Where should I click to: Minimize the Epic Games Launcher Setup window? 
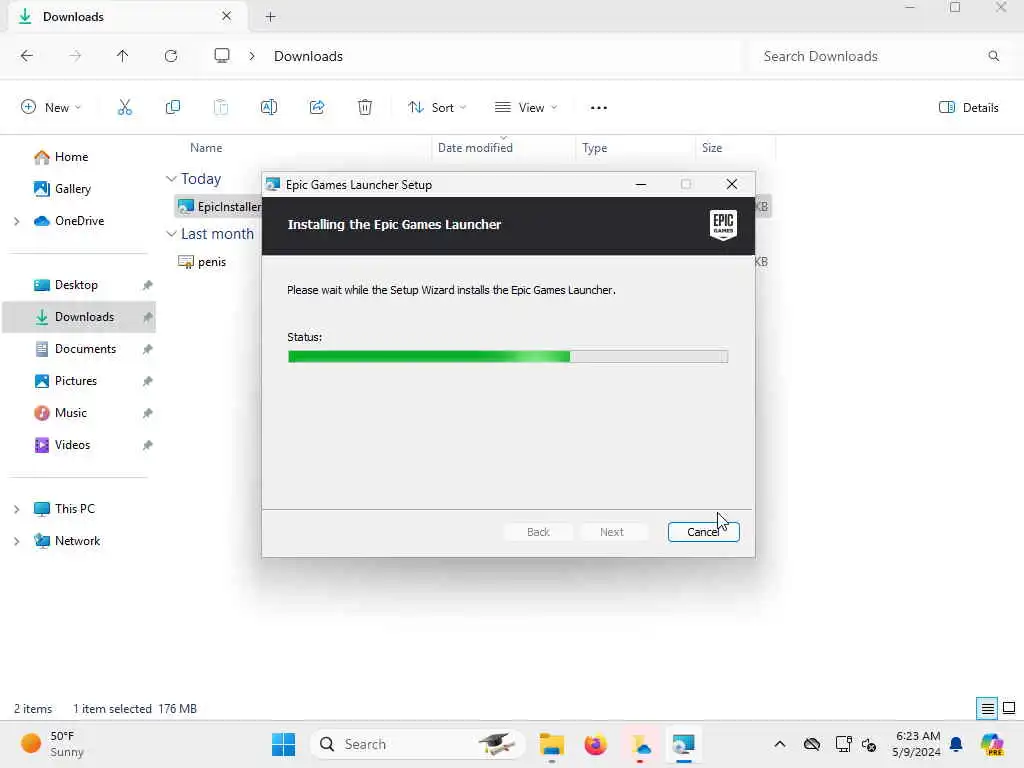pos(641,185)
